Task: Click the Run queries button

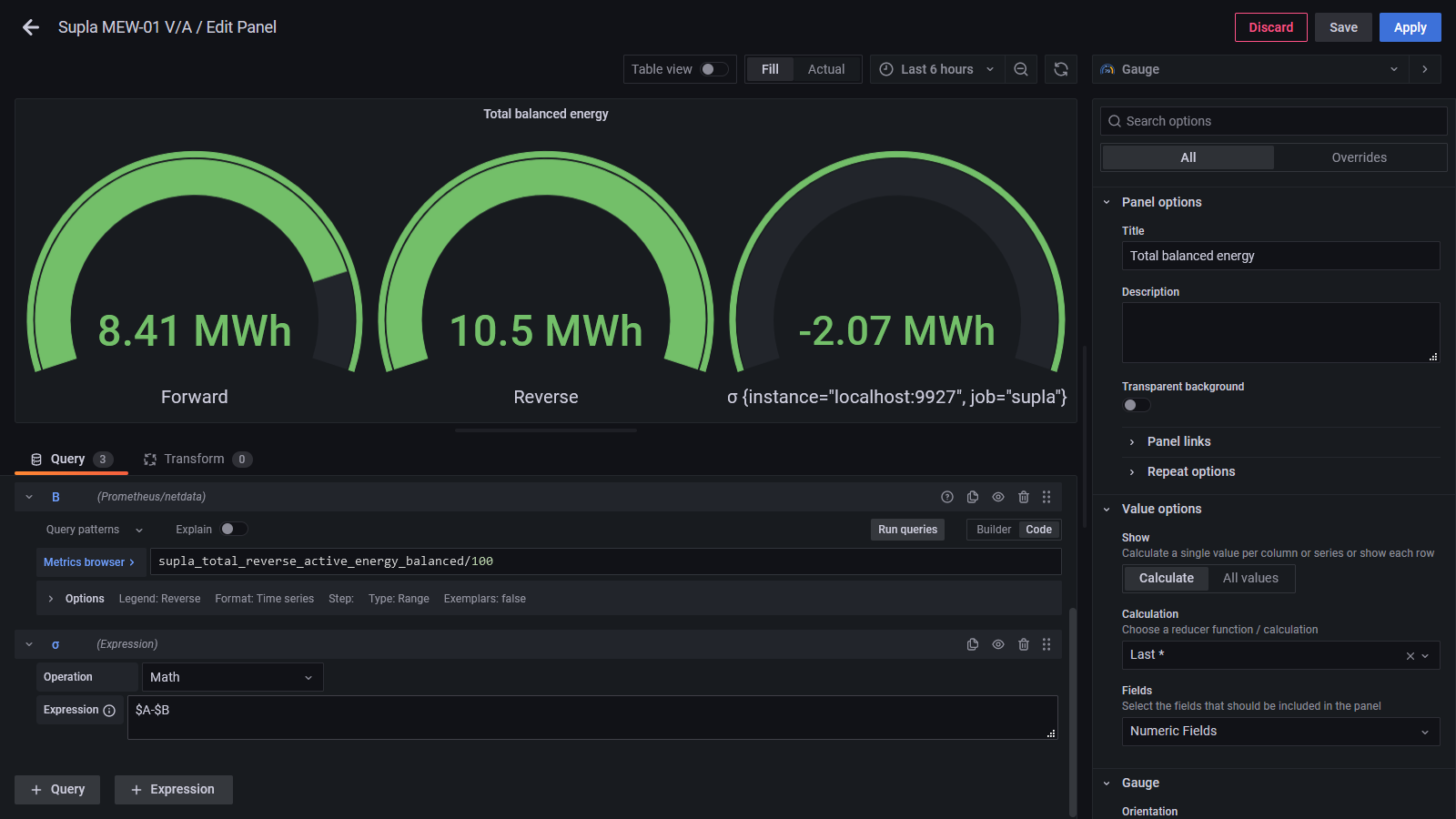Action: (x=907, y=530)
